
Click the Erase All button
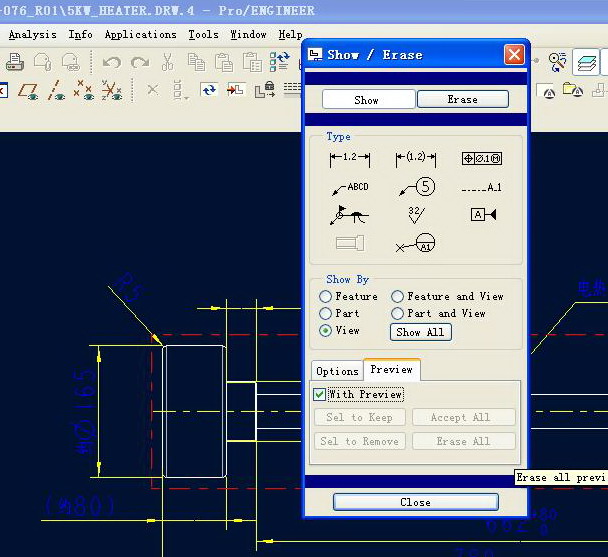click(464, 441)
